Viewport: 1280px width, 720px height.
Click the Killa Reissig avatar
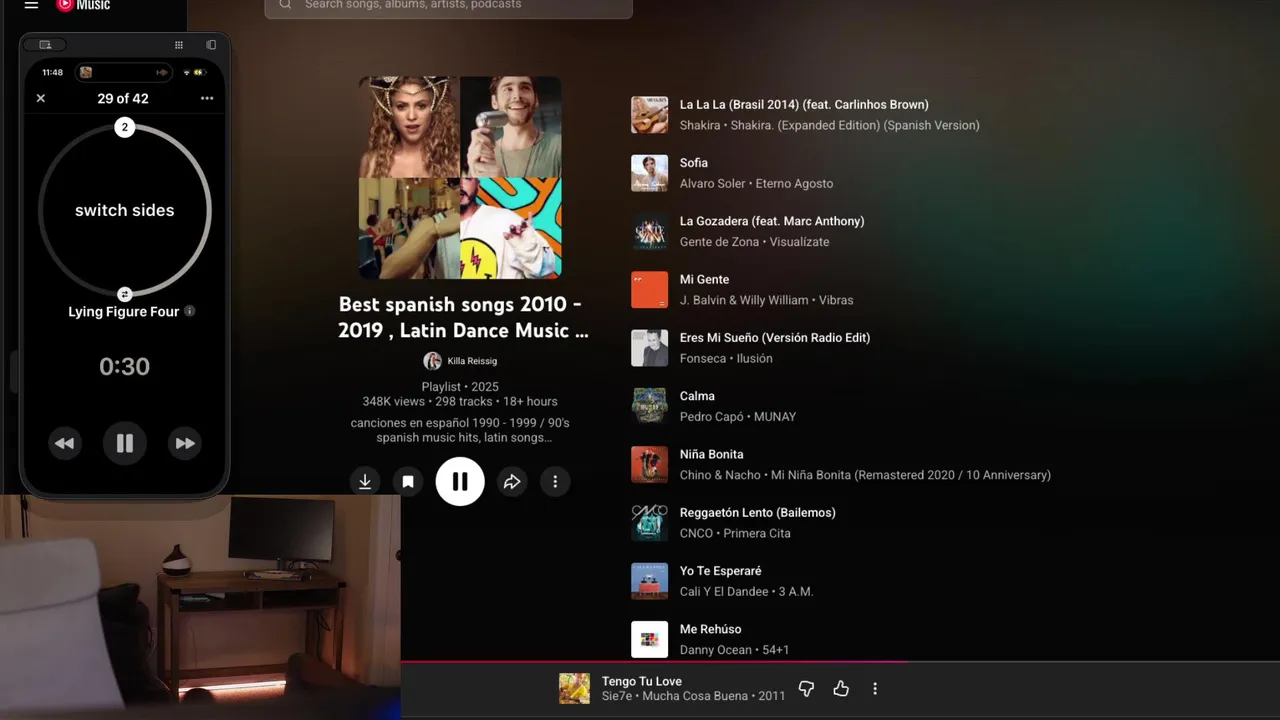tap(432, 361)
